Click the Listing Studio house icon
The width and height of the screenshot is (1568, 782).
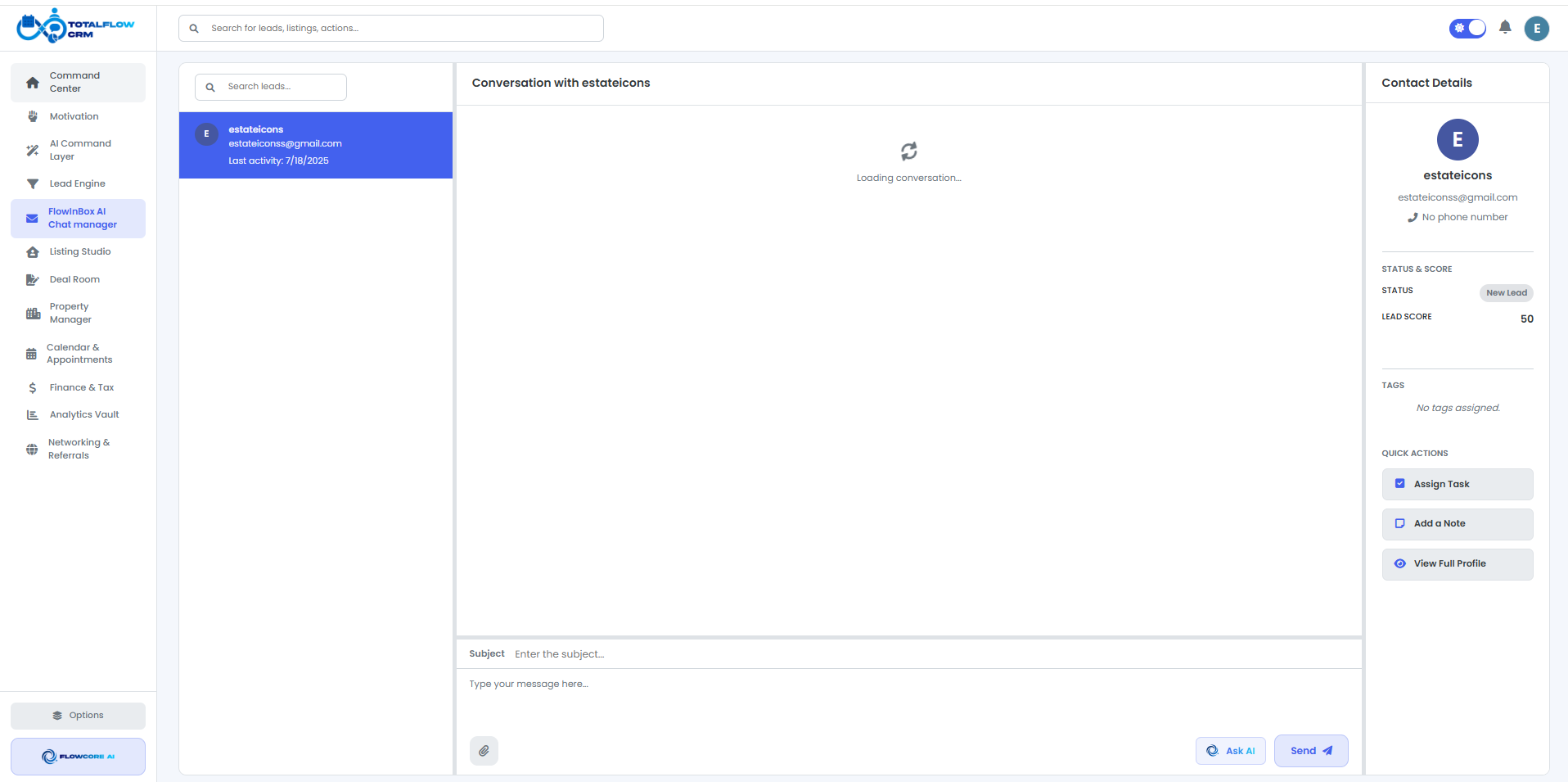[x=33, y=251]
